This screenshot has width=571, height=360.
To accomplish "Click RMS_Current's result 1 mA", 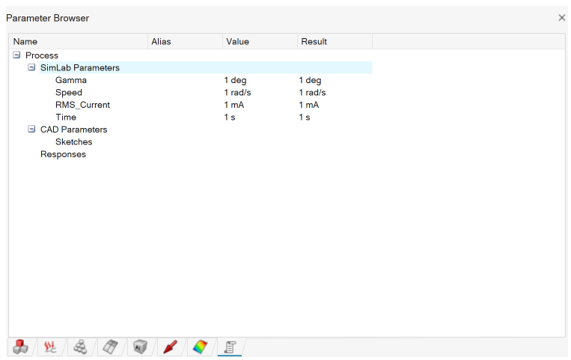I will (309, 105).
